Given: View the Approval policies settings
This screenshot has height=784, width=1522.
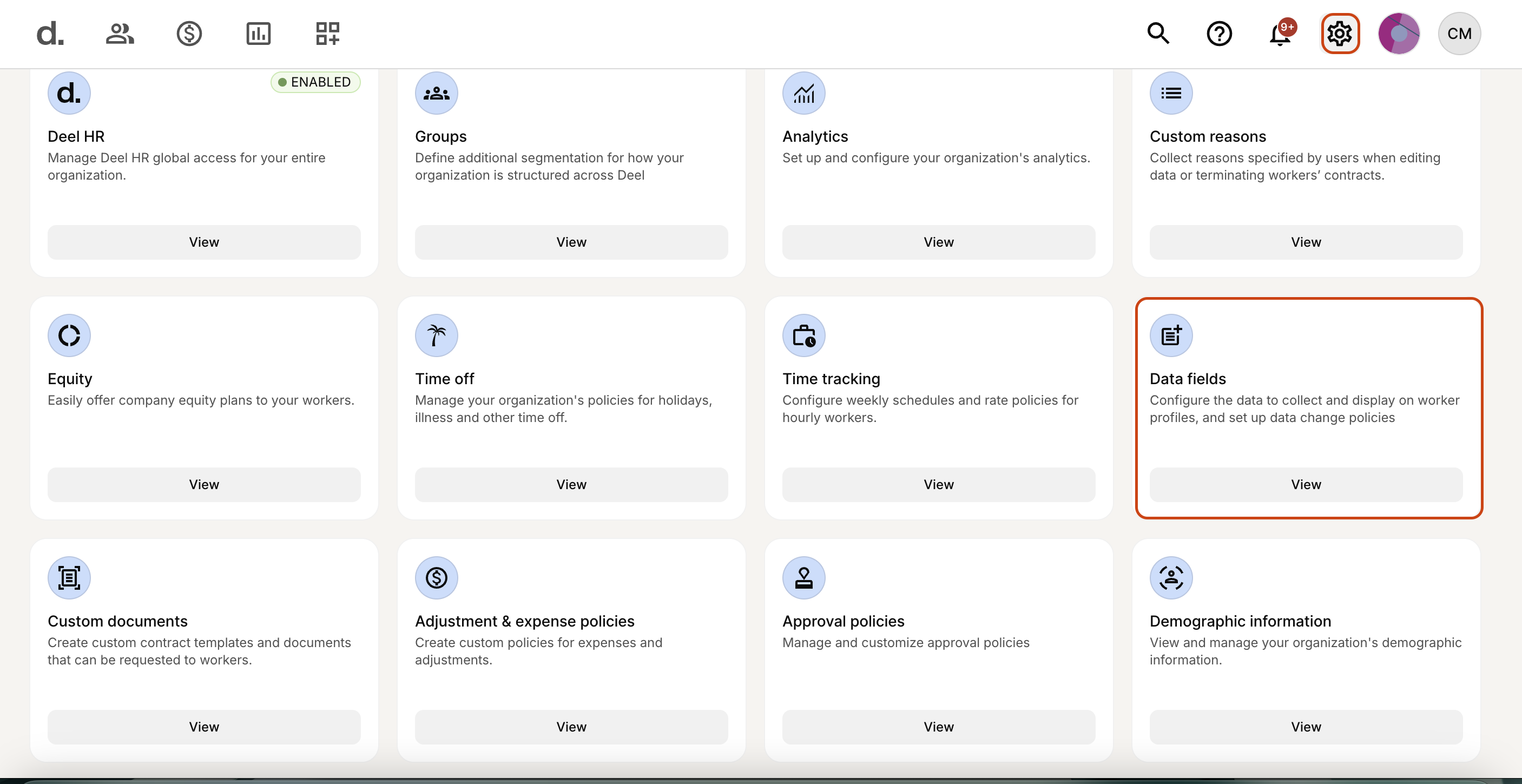Looking at the screenshot, I should pyautogui.click(x=939, y=727).
